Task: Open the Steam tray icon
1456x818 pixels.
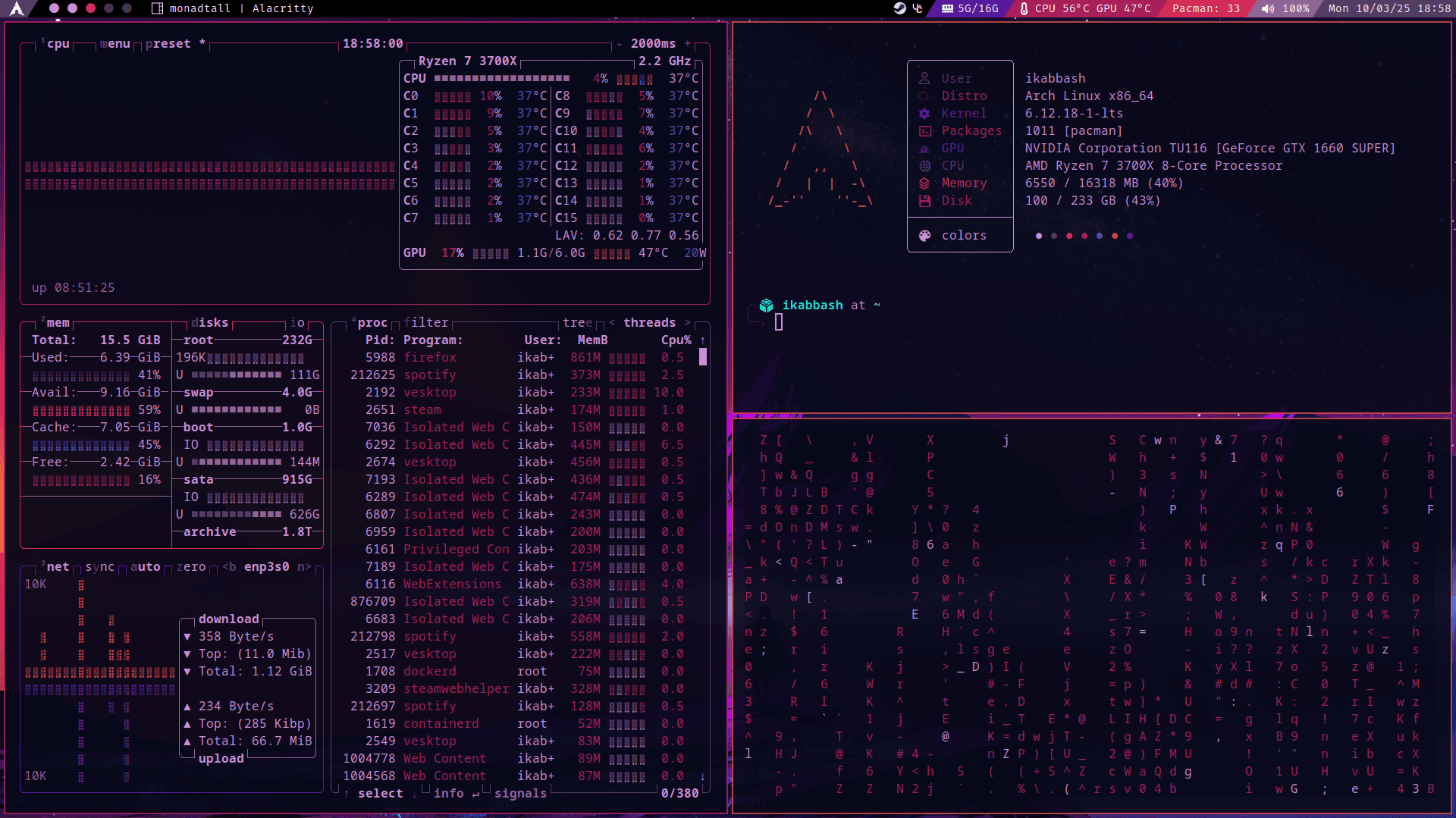Action: [899, 8]
